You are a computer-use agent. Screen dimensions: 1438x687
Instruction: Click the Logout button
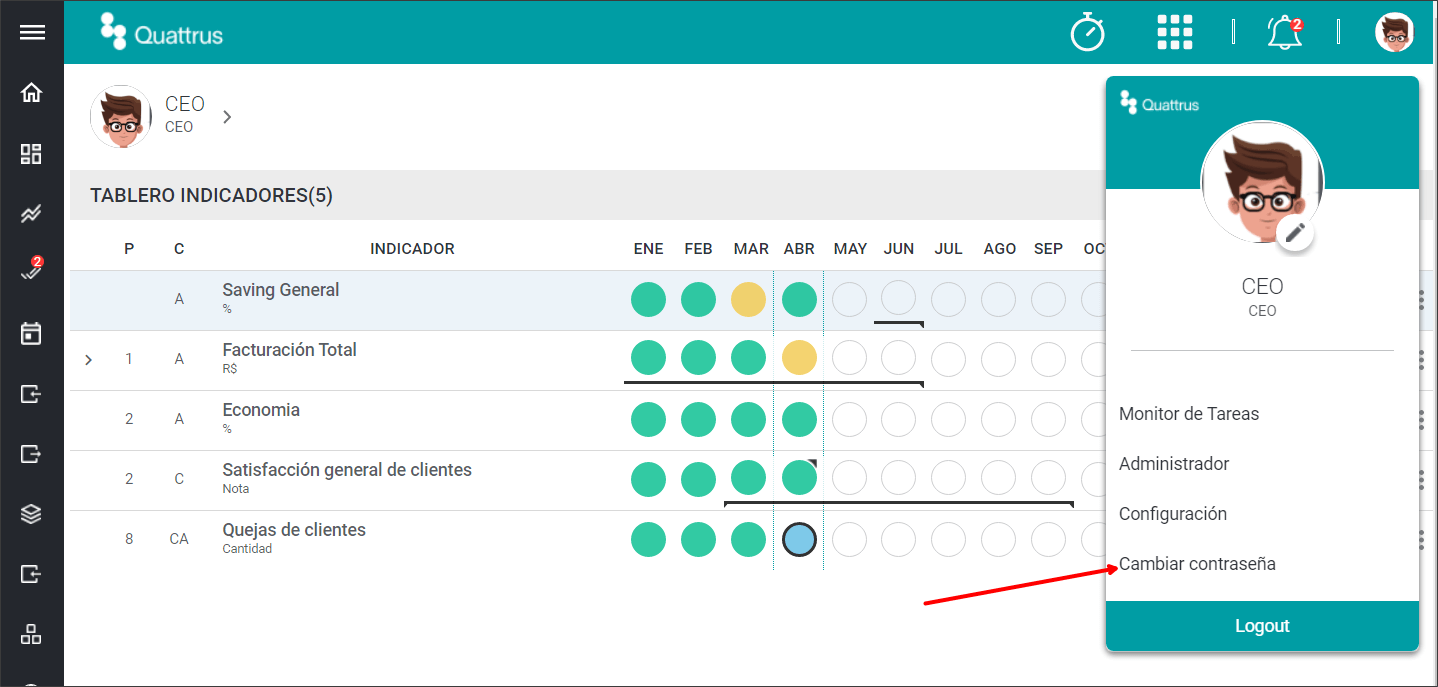[x=1262, y=626]
